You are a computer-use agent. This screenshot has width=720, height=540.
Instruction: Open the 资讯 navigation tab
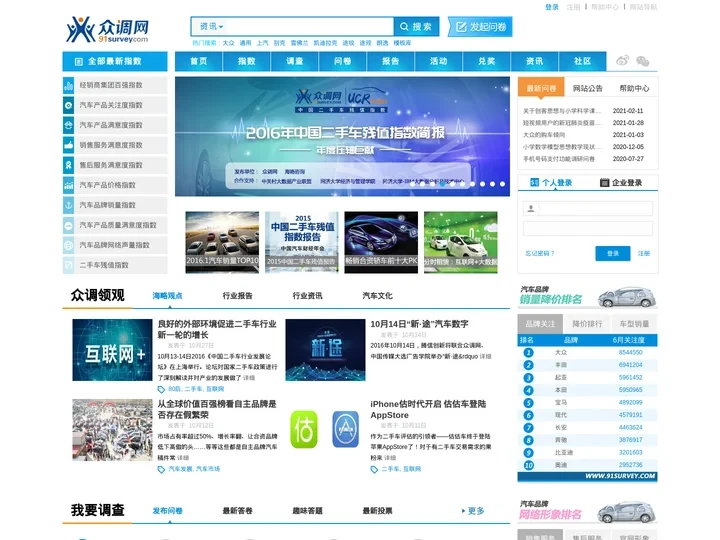[534, 62]
